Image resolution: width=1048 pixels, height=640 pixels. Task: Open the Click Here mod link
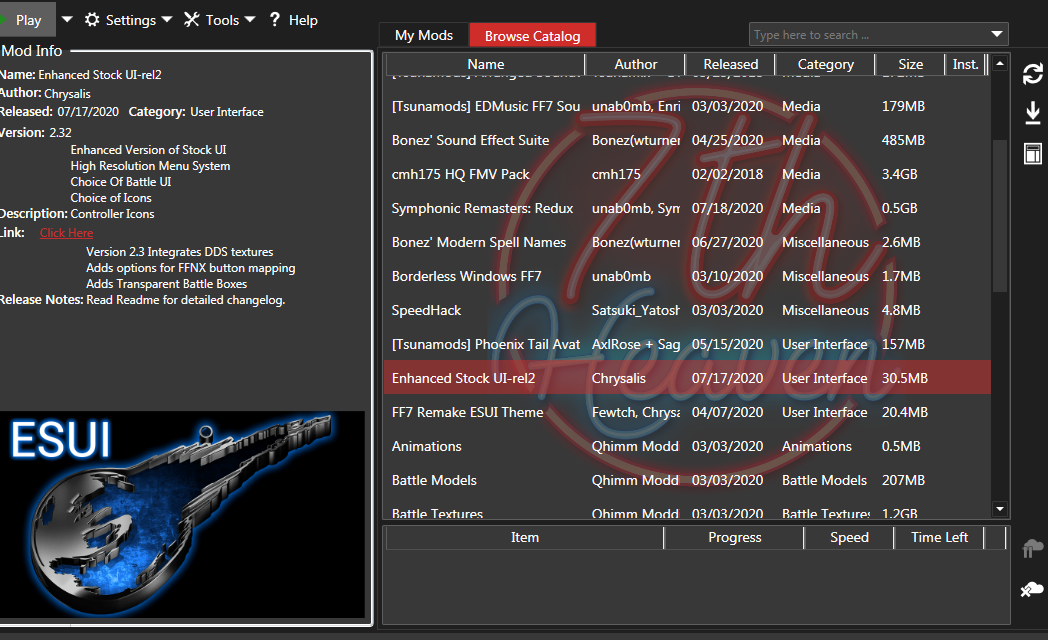click(x=66, y=233)
